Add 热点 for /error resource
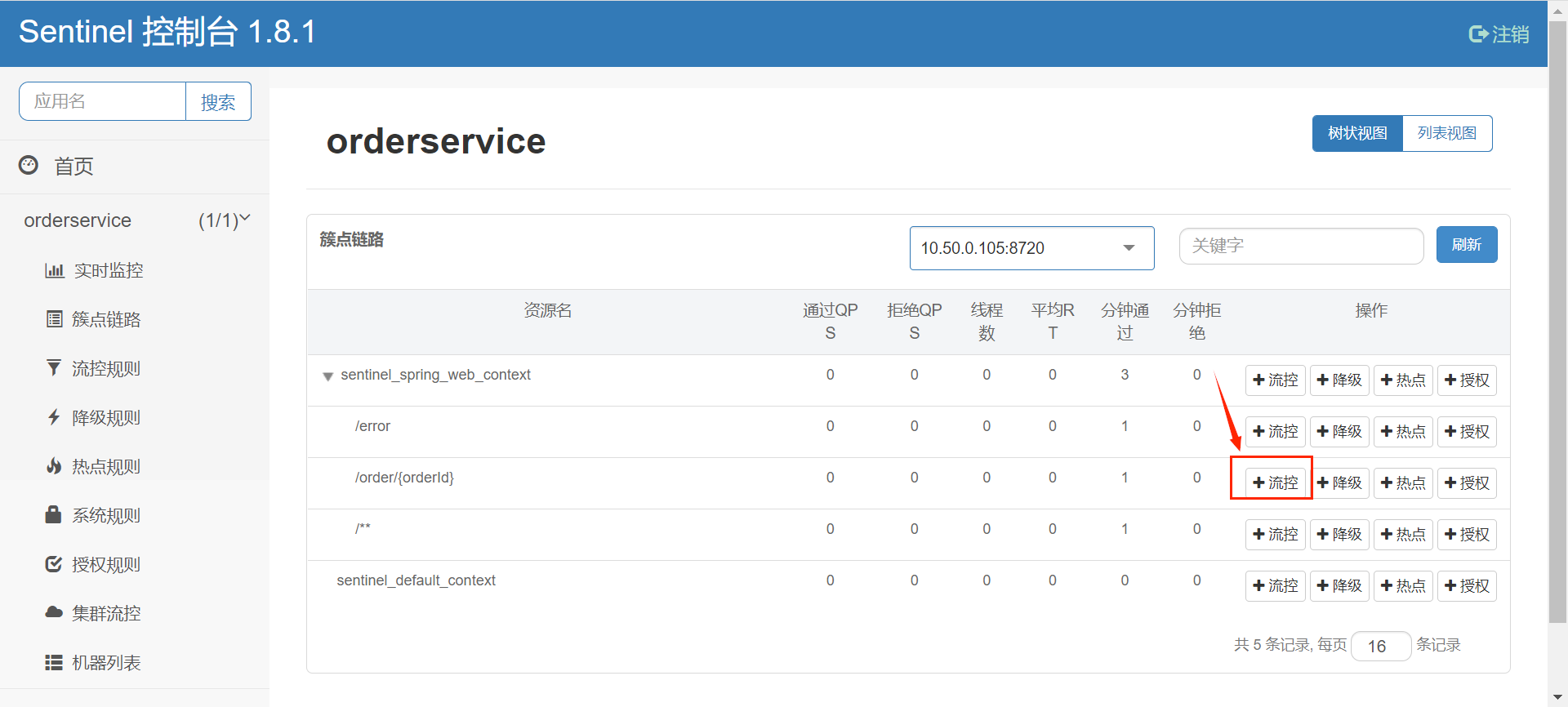This screenshot has width=1568, height=707. click(x=1403, y=431)
